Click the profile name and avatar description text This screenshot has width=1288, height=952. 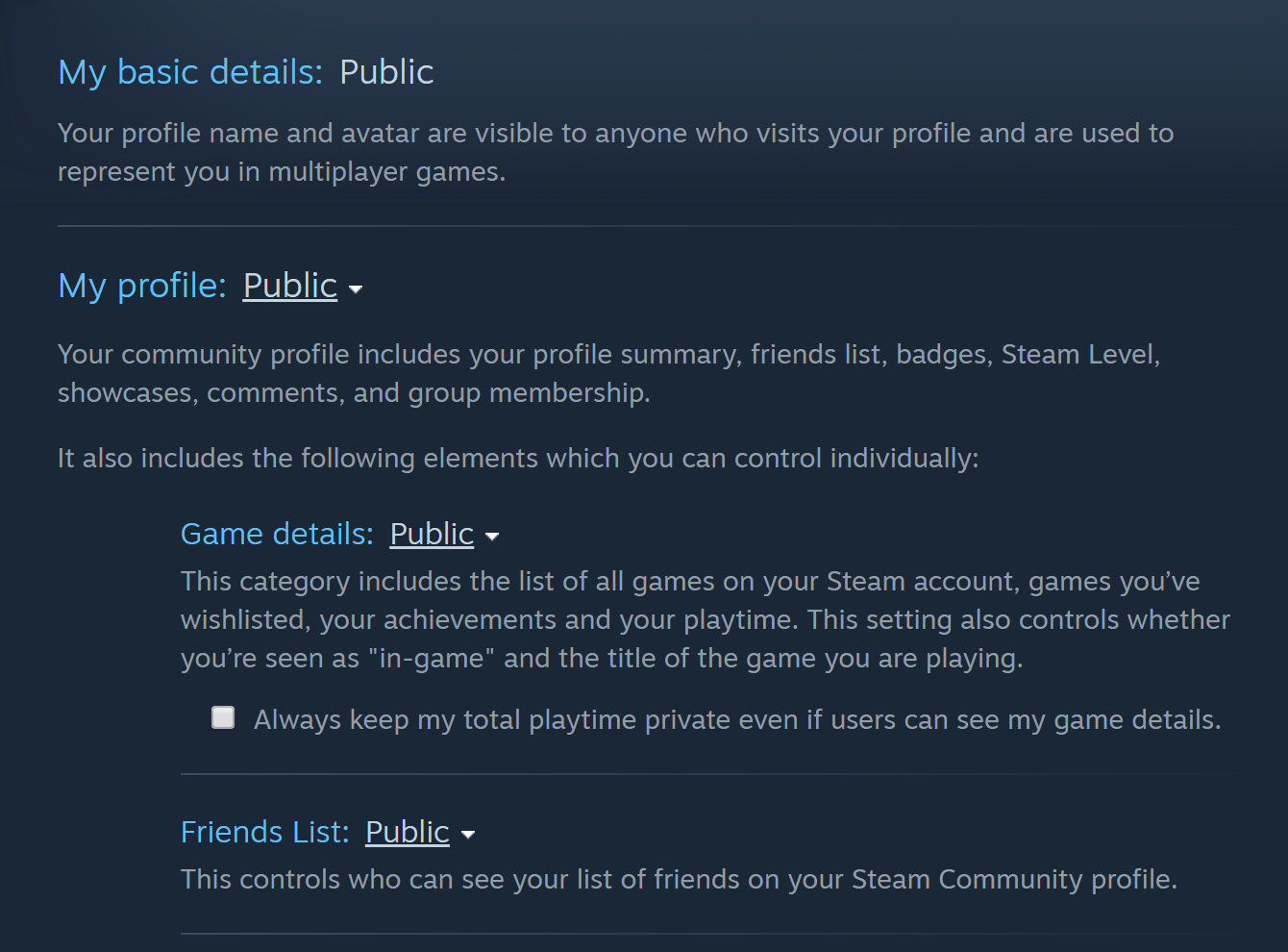coord(615,152)
